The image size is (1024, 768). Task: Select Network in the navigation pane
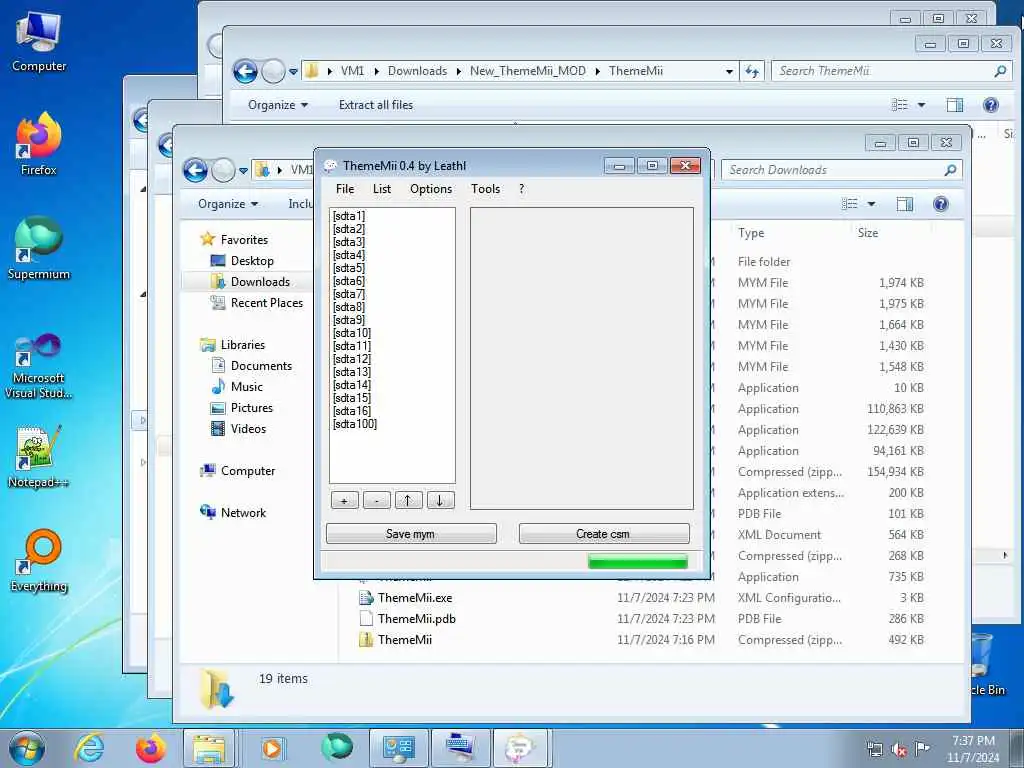click(242, 513)
